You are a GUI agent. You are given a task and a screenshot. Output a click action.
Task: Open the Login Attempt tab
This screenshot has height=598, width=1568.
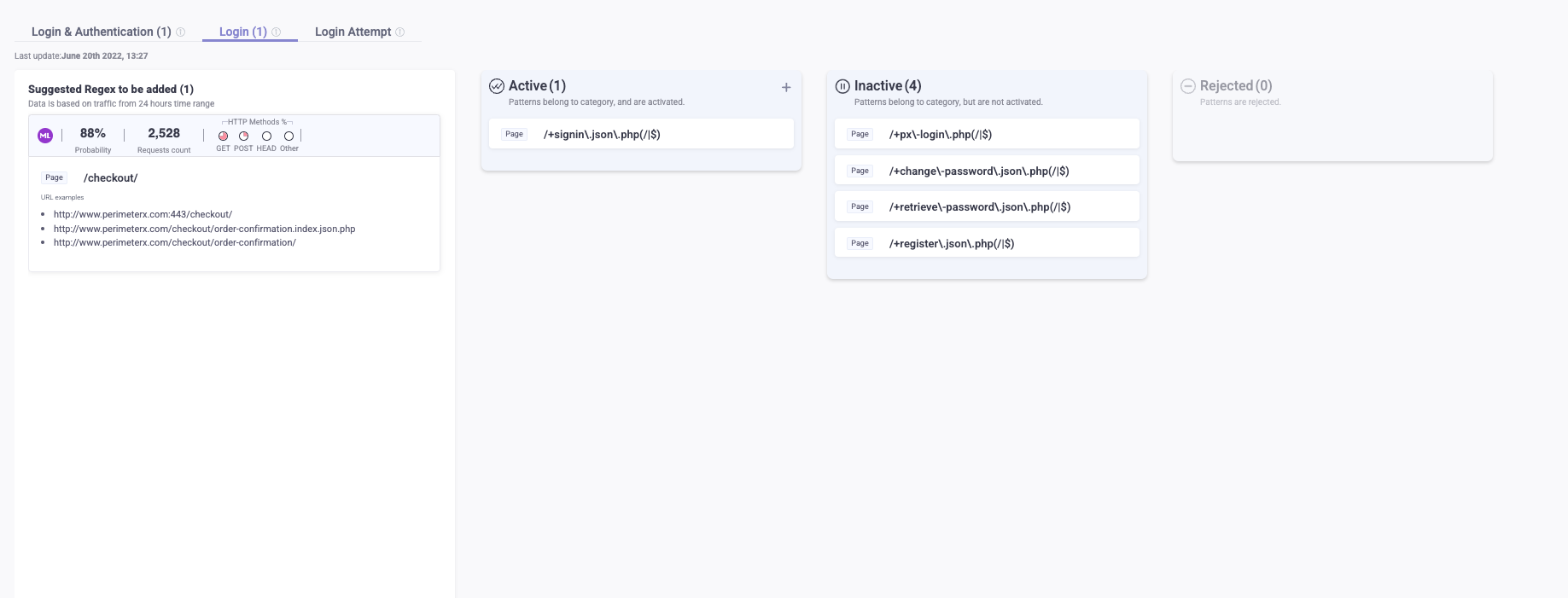353,32
